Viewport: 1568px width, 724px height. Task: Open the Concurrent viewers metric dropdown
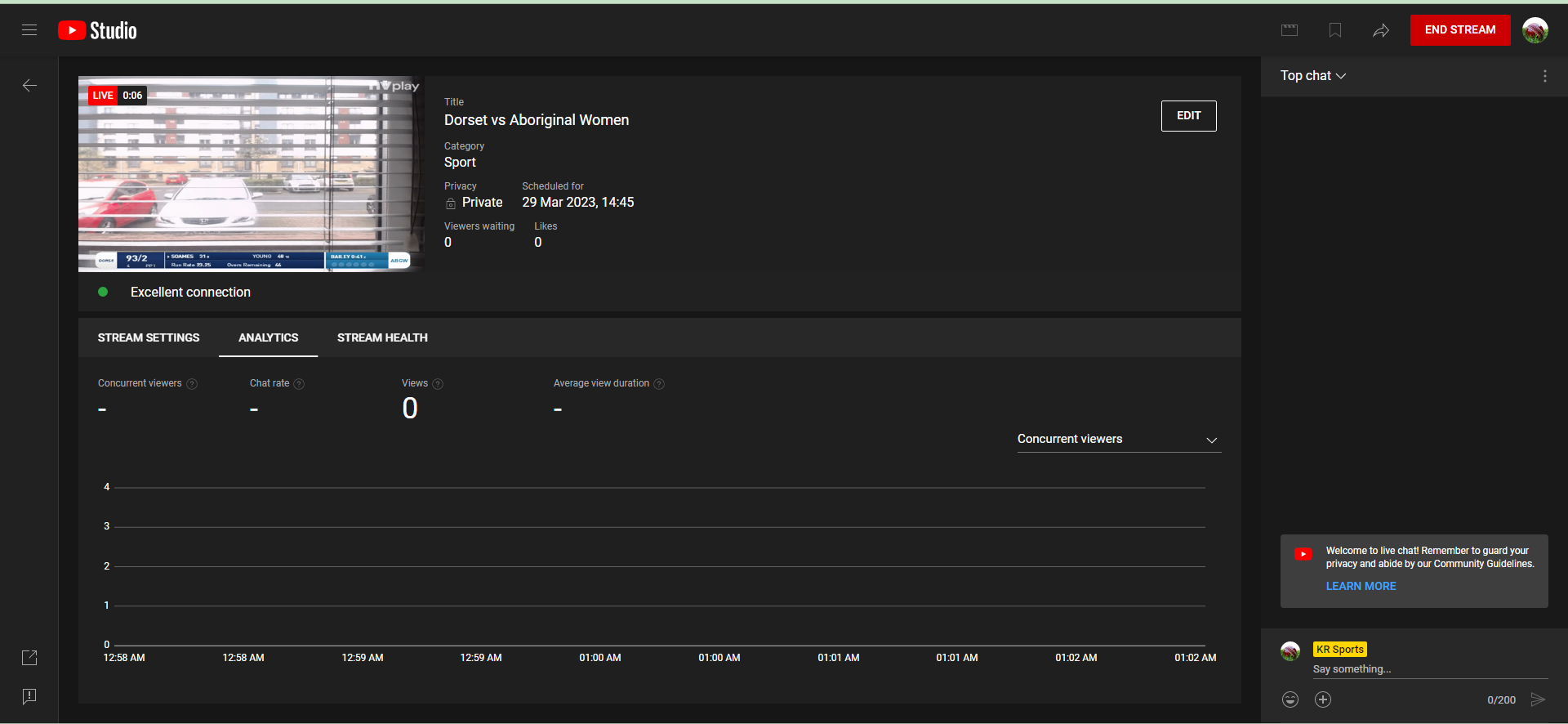tap(1118, 440)
